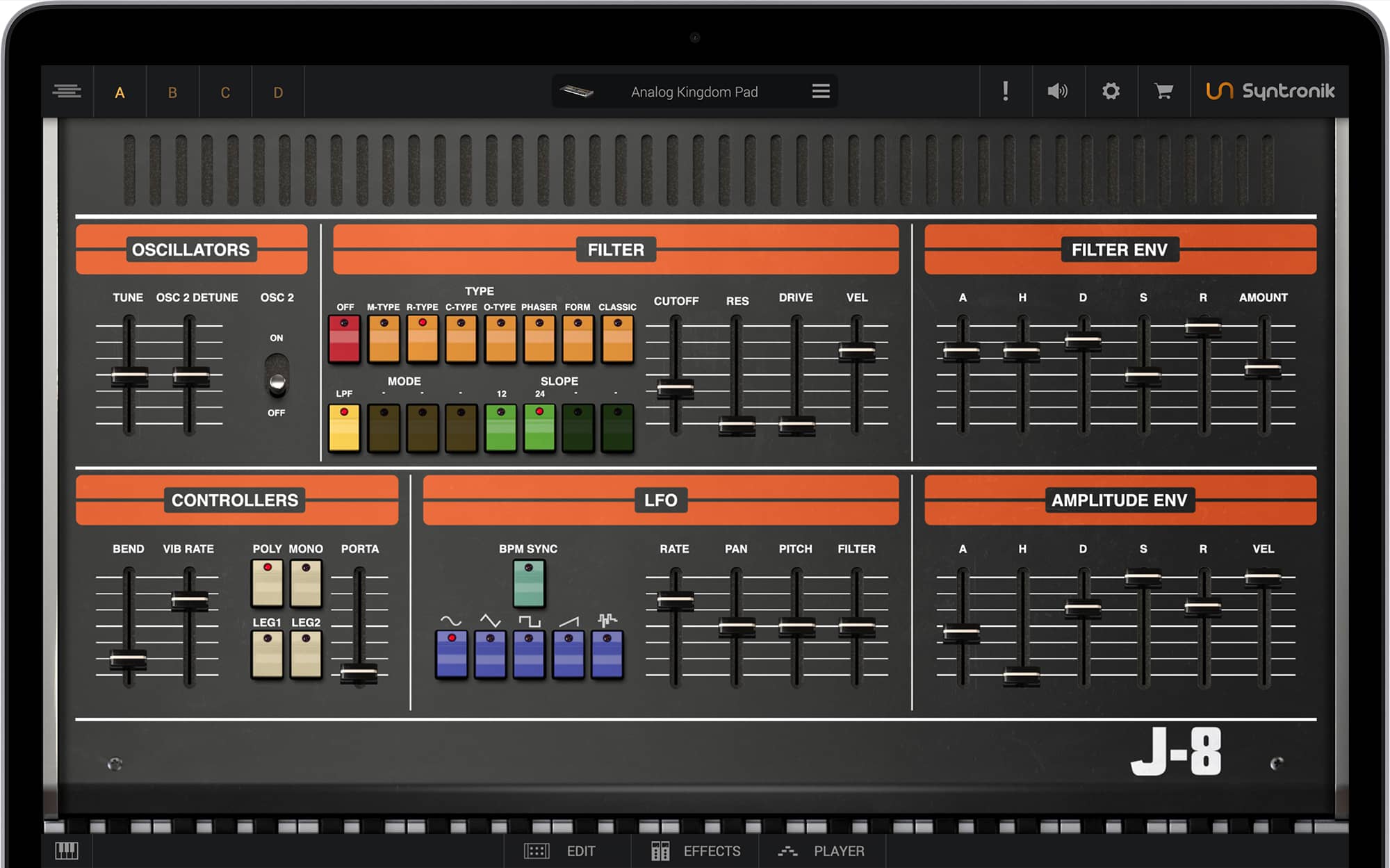The image size is (1390, 868).
Task: Switch to part A tab
Action: point(120,92)
